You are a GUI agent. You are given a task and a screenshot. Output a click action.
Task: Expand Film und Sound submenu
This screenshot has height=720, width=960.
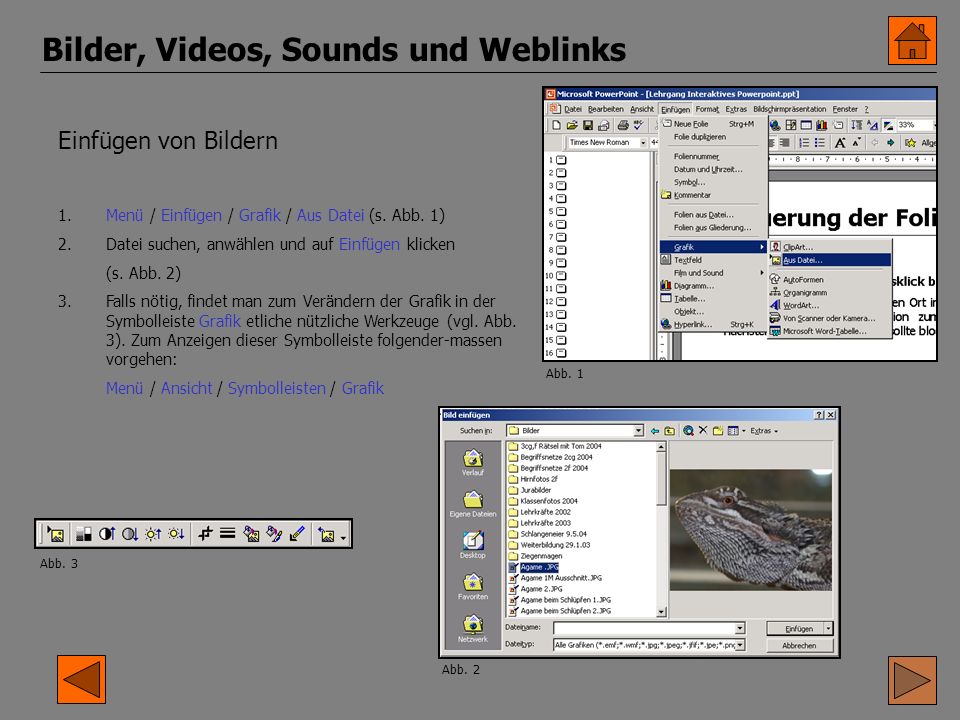713,273
